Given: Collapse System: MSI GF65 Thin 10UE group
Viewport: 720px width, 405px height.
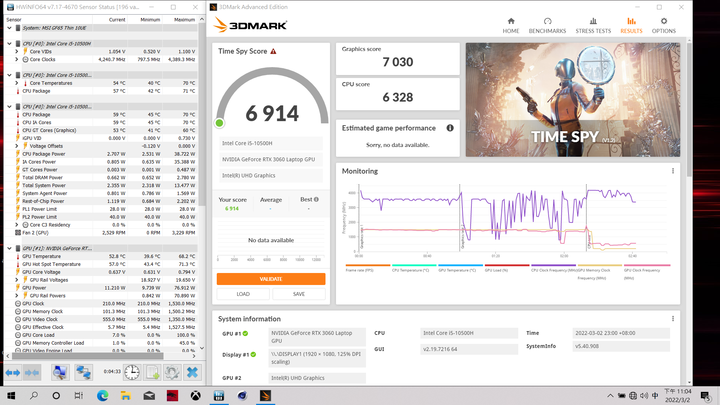Looking at the screenshot, I should (9, 28).
